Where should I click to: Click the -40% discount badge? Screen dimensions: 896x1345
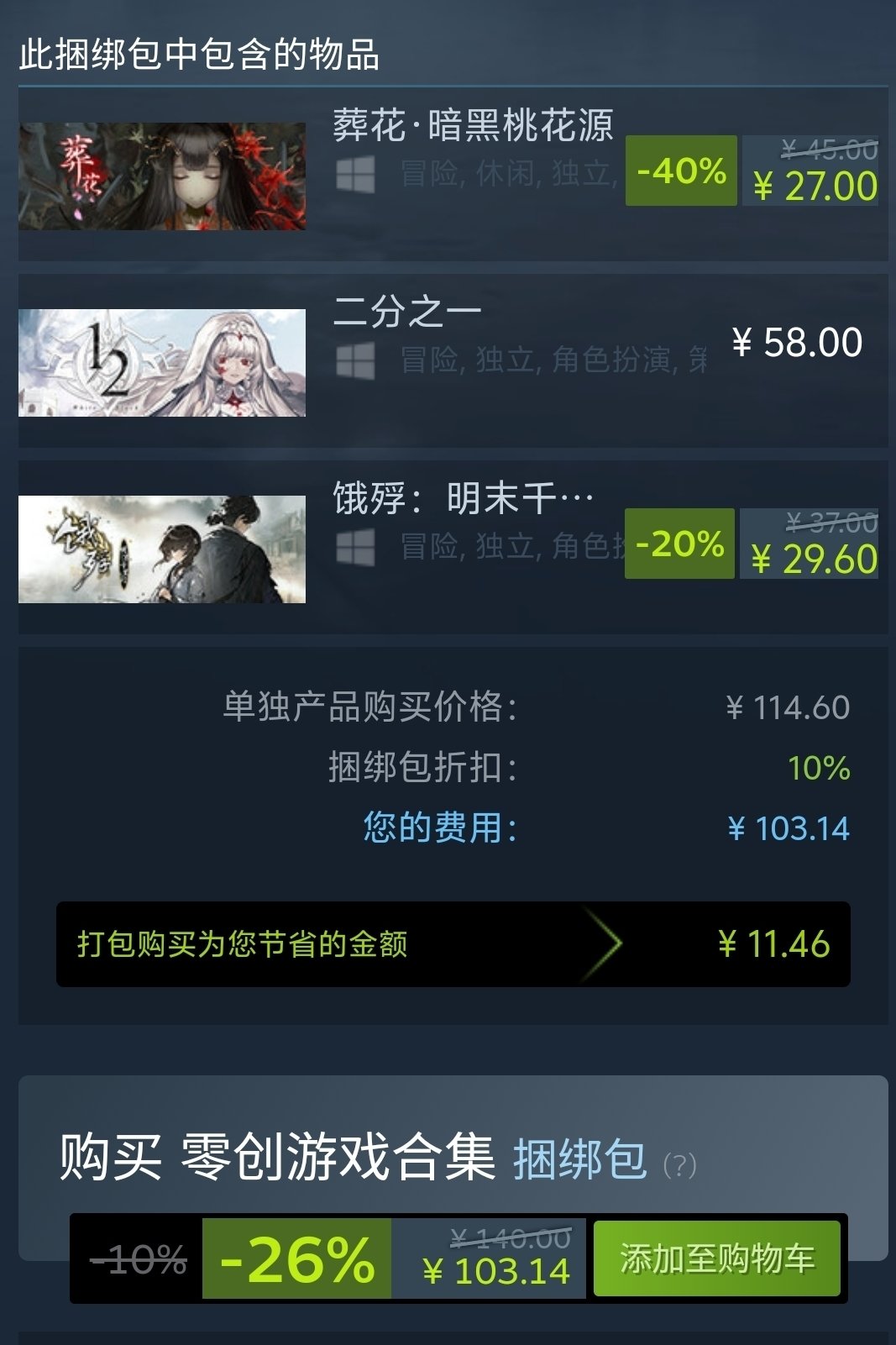681,171
